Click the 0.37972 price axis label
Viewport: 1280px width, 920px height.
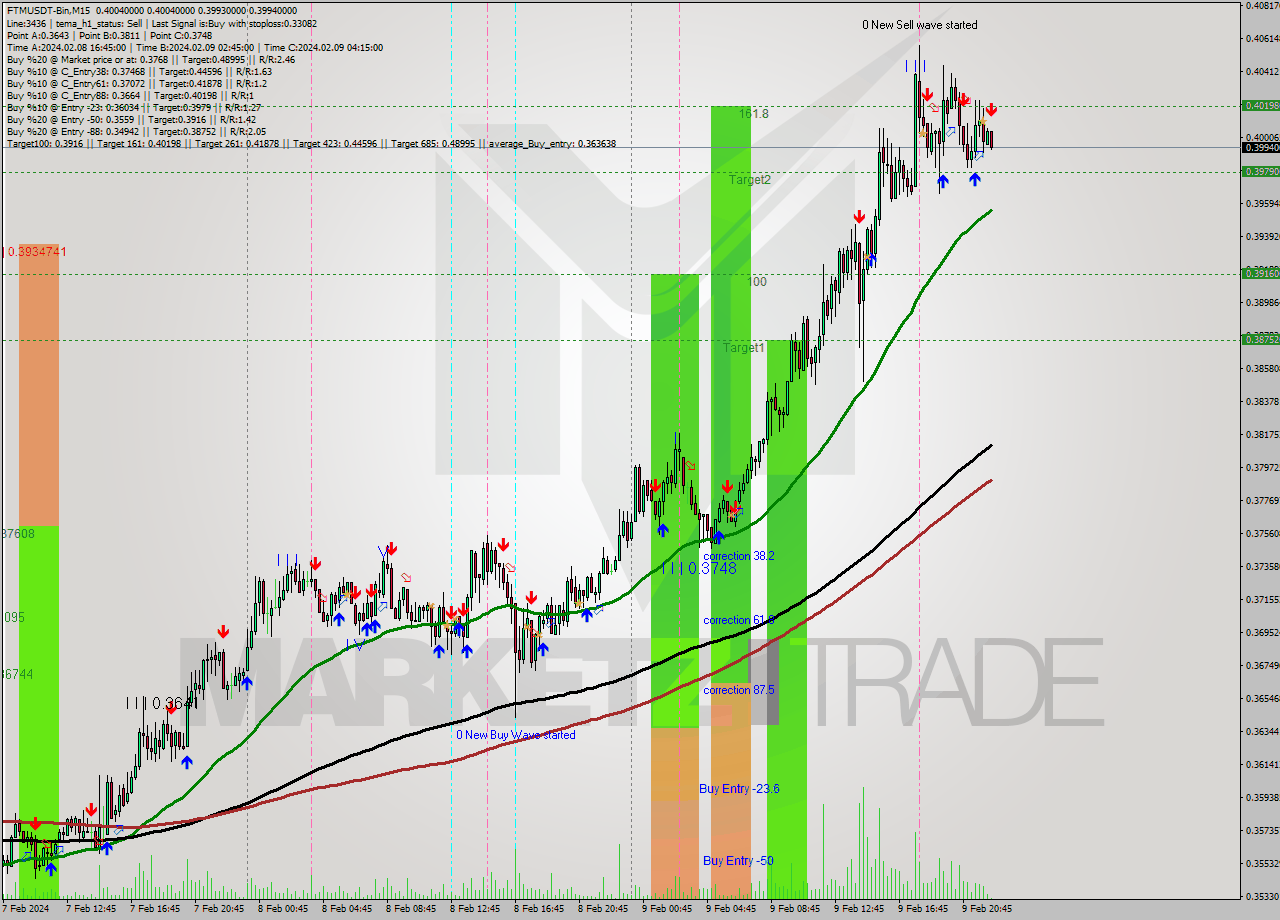1262,467
